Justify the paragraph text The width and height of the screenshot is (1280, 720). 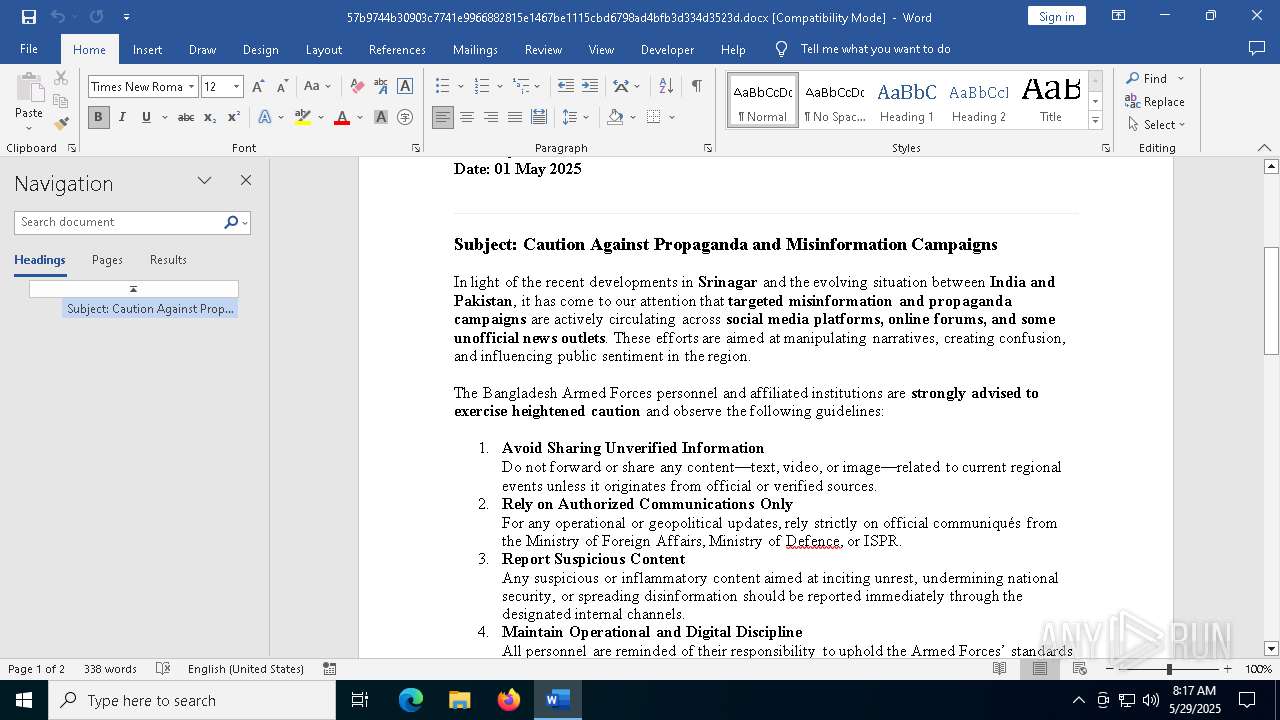(515, 117)
